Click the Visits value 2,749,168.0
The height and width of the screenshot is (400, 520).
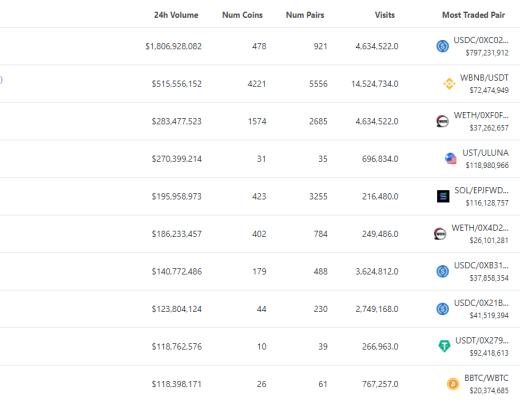click(377, 309)
